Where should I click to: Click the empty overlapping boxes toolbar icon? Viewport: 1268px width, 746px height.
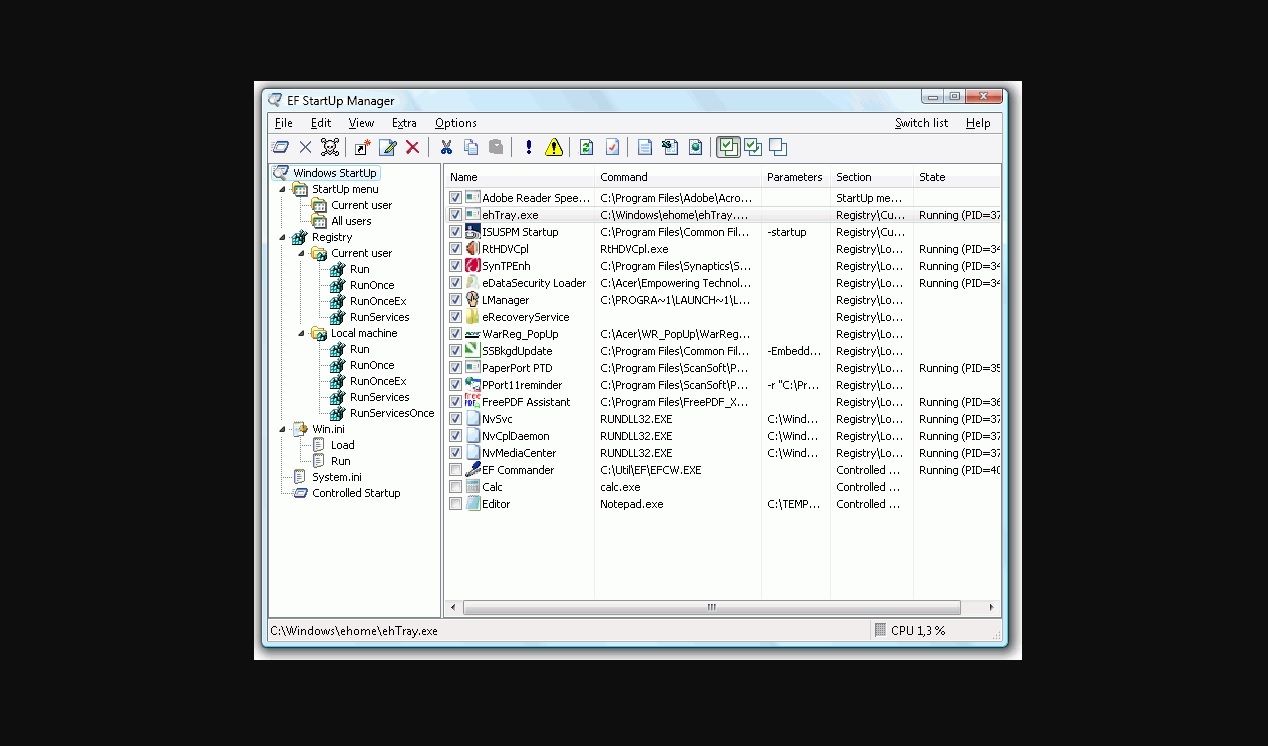coord(778,148)
